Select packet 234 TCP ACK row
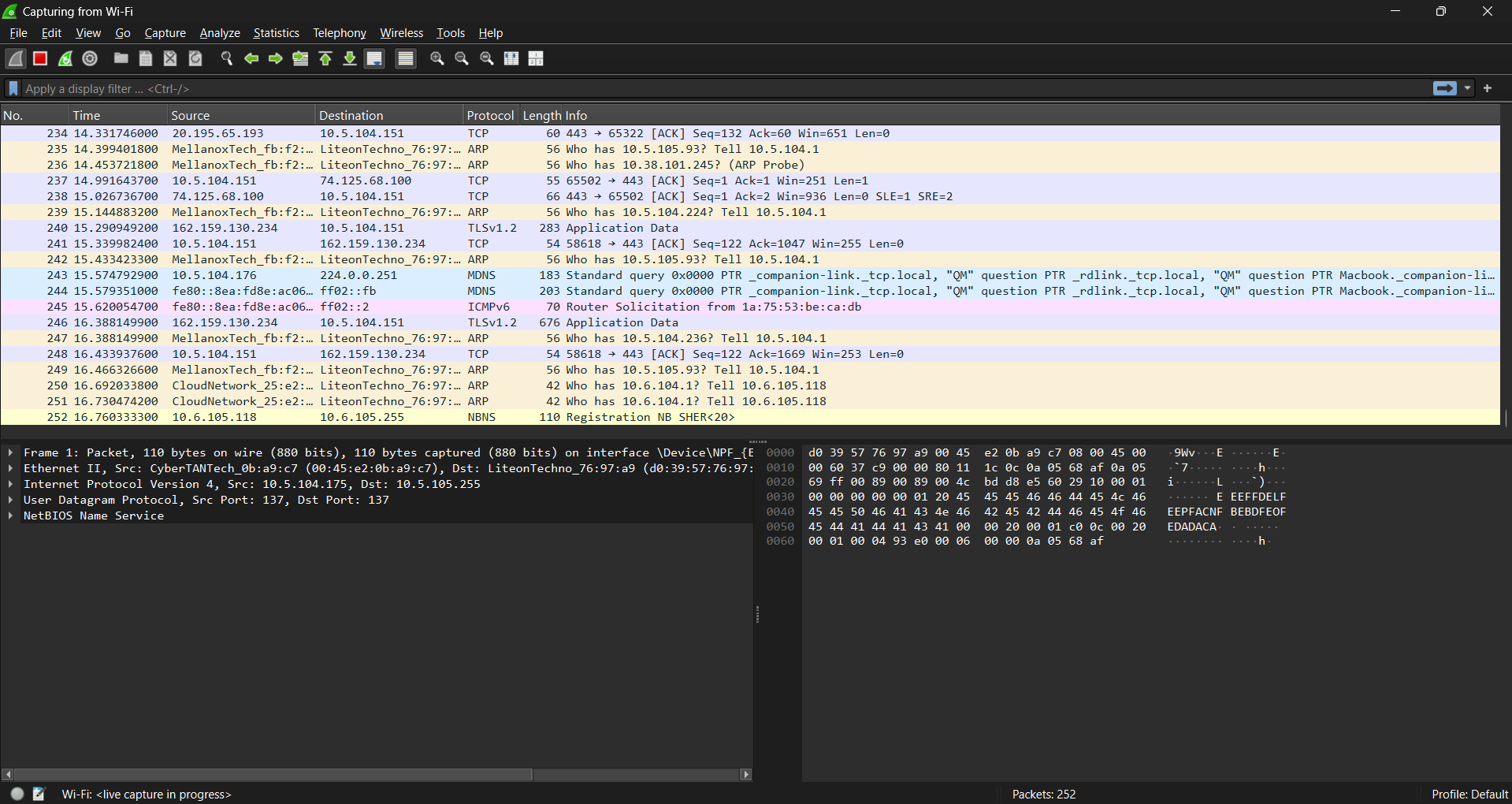Viewport: 1512px width, 804px height. pyautogui.click(x=750, y=133)
